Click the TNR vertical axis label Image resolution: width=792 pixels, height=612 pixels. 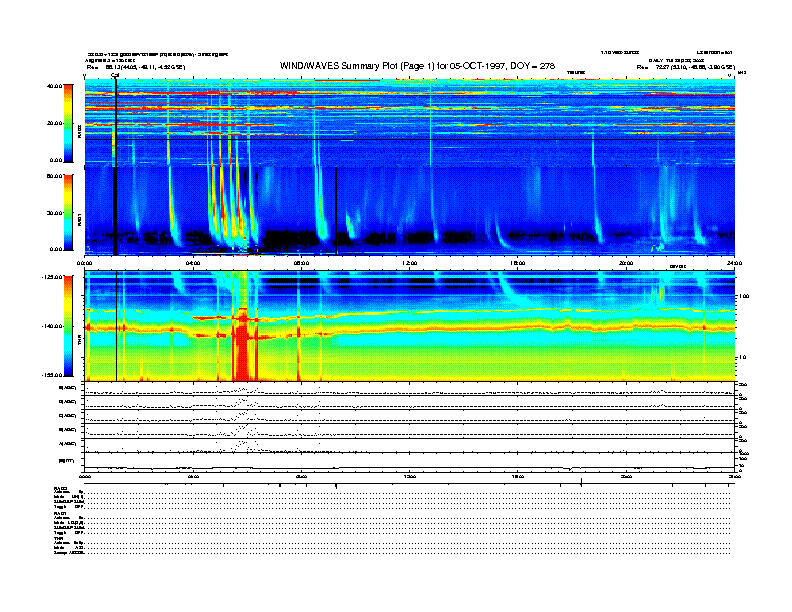[79, 342]
